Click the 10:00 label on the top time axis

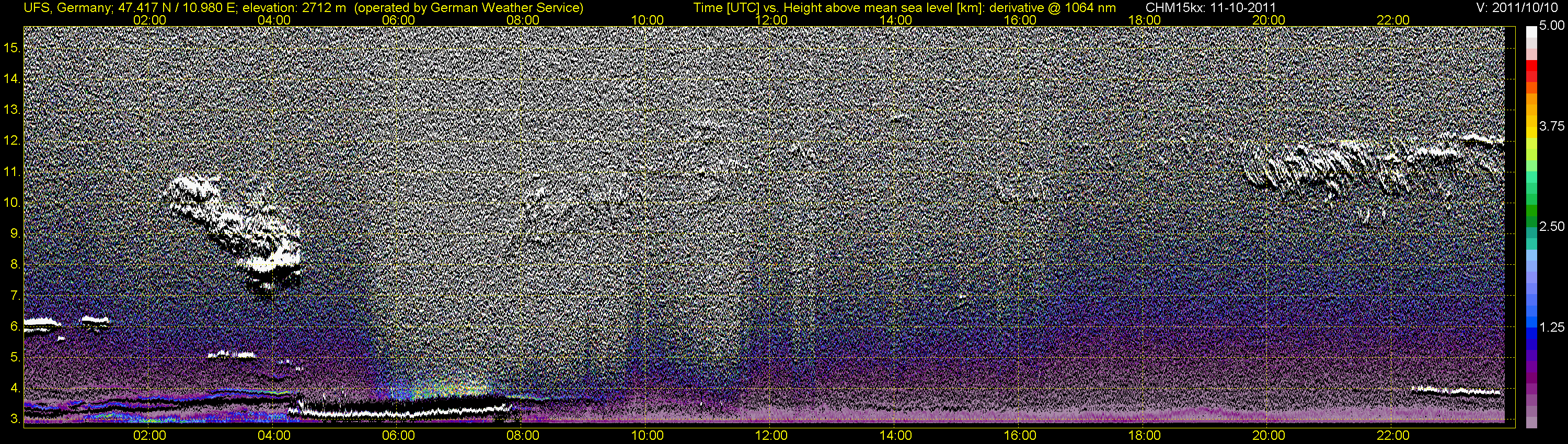[647, 20]
